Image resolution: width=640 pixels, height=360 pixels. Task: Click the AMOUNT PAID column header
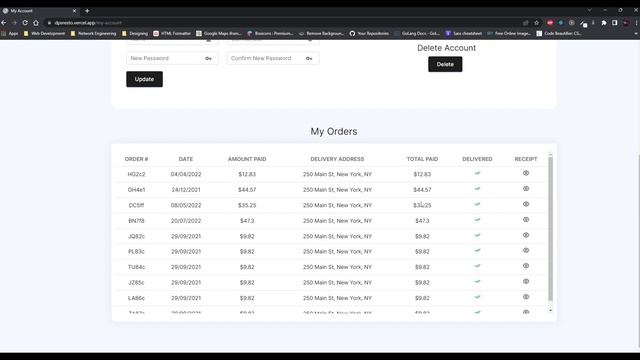247,159
